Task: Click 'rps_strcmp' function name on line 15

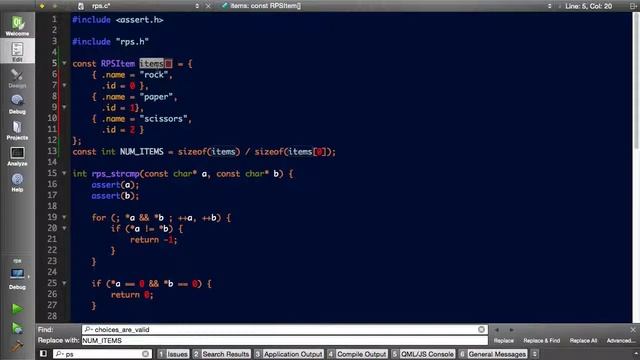Action: [x=116, y=174]
